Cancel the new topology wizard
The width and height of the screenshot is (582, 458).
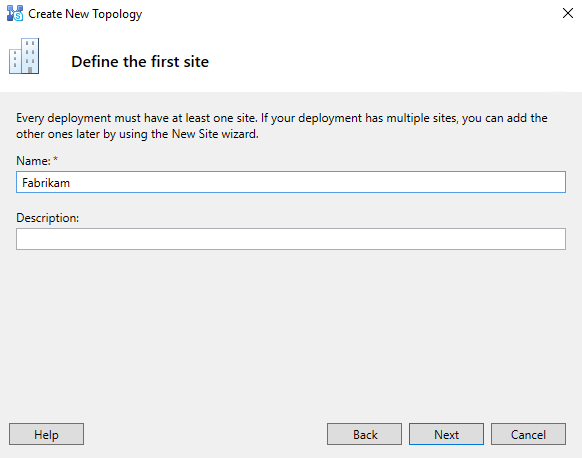coord(529,434)
